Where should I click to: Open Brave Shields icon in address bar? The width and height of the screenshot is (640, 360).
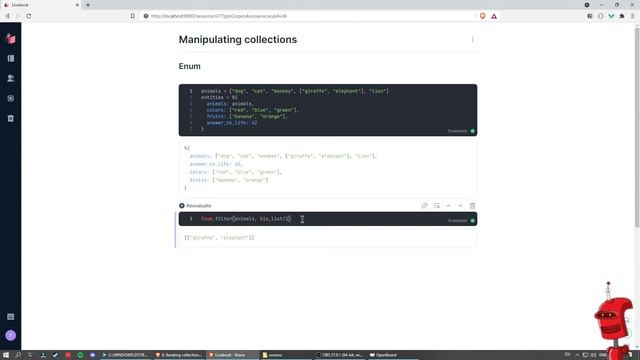482,16
